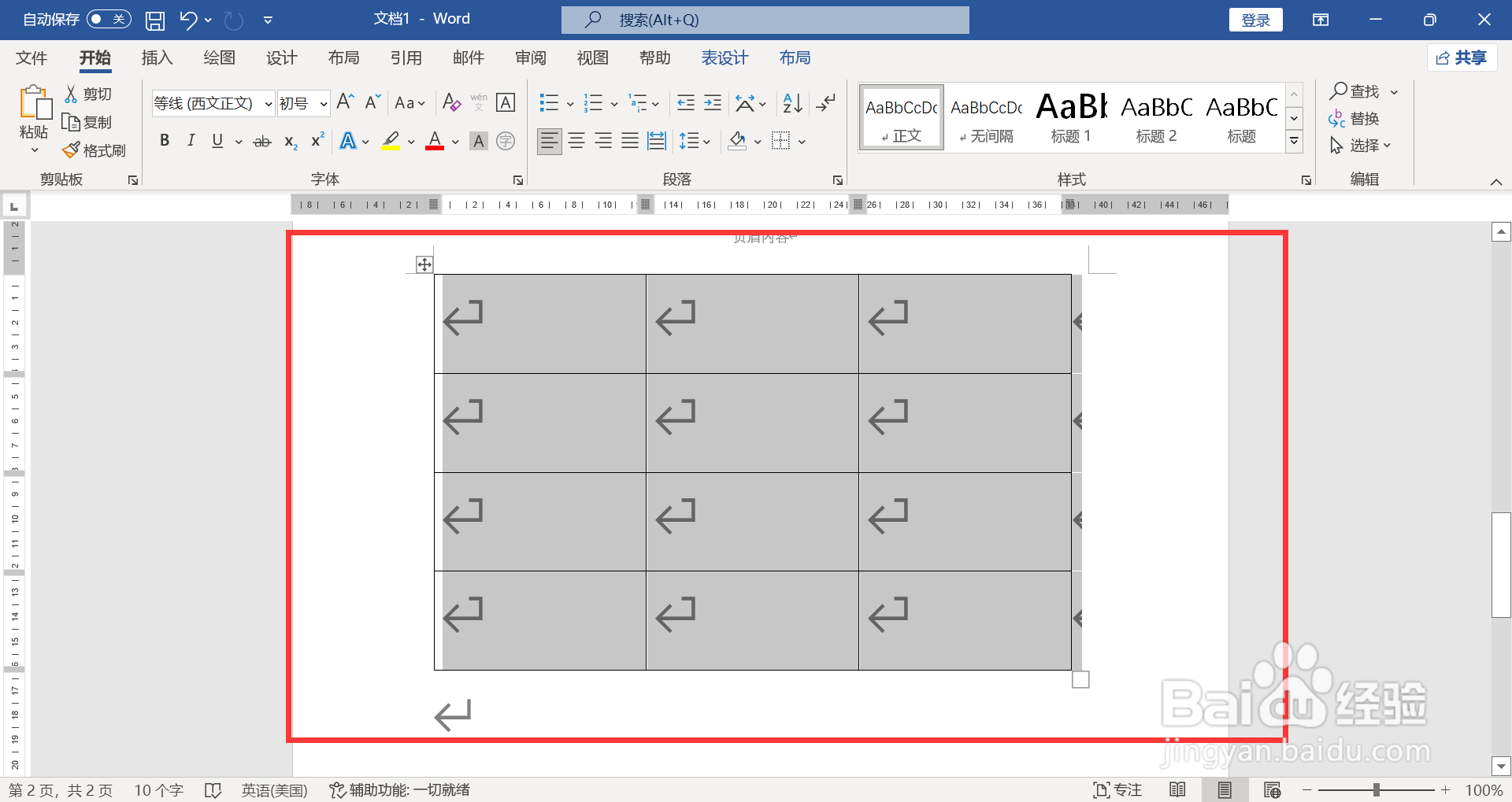Screen dimensions: 1512x802
Task: Apply superscript formatting
Action: (x=317, y=140)
